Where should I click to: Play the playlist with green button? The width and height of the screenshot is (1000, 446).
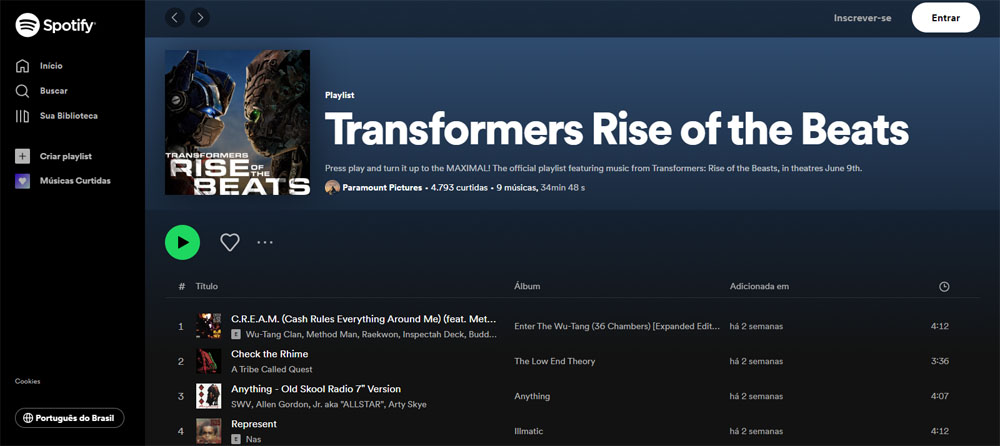pos(182,242)
